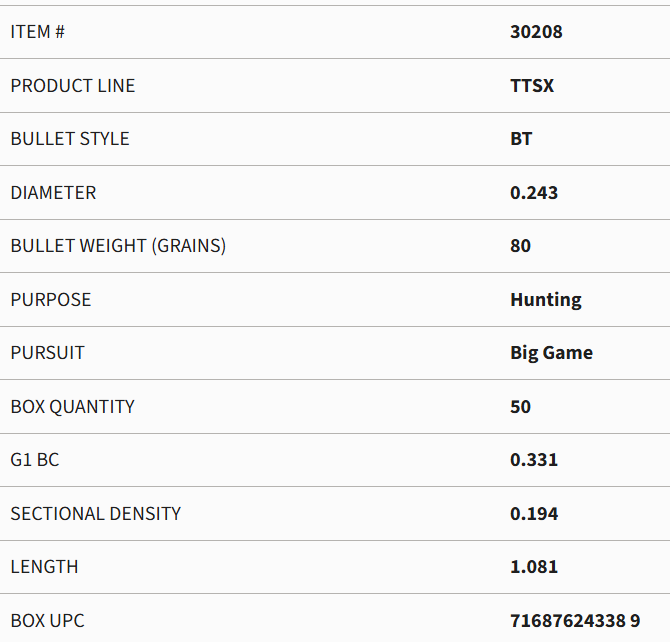Select the 1.081 length value
Image resolution: width=670 pixels, height=642 pixels.
pyautogui.click(x=534, y=567)
